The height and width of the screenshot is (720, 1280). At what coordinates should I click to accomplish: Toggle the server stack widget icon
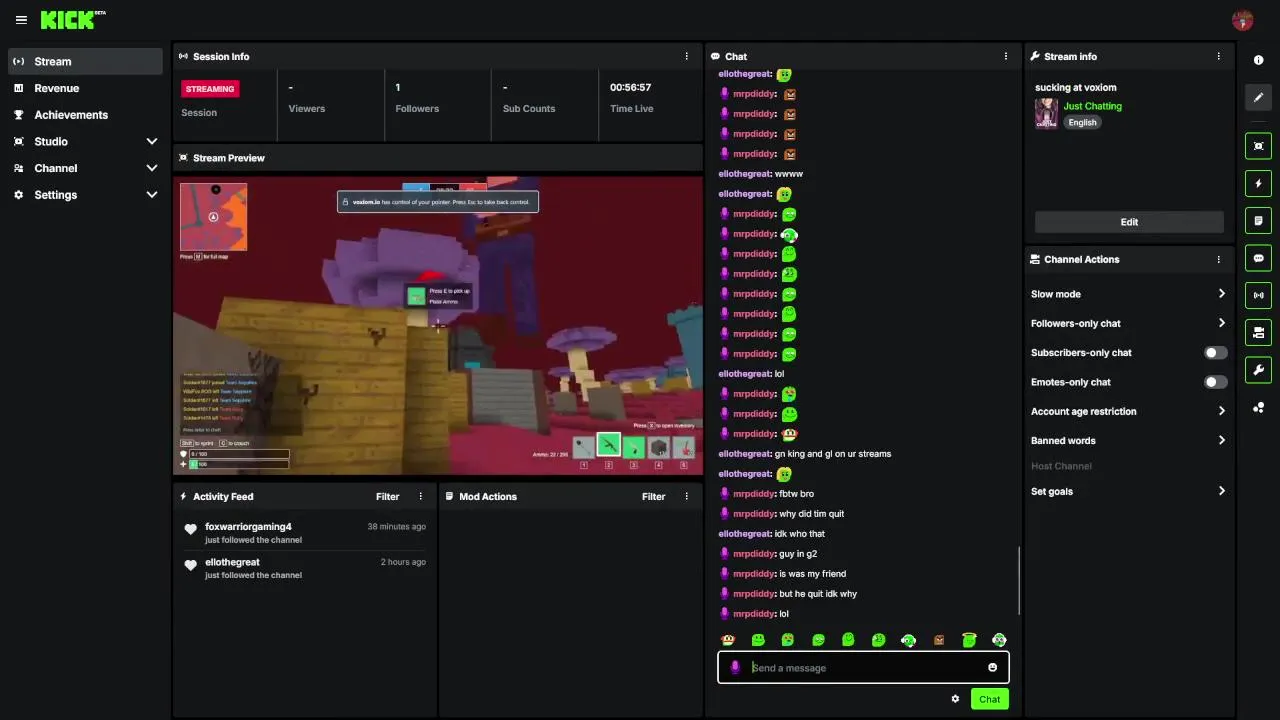pos(1259,332)
